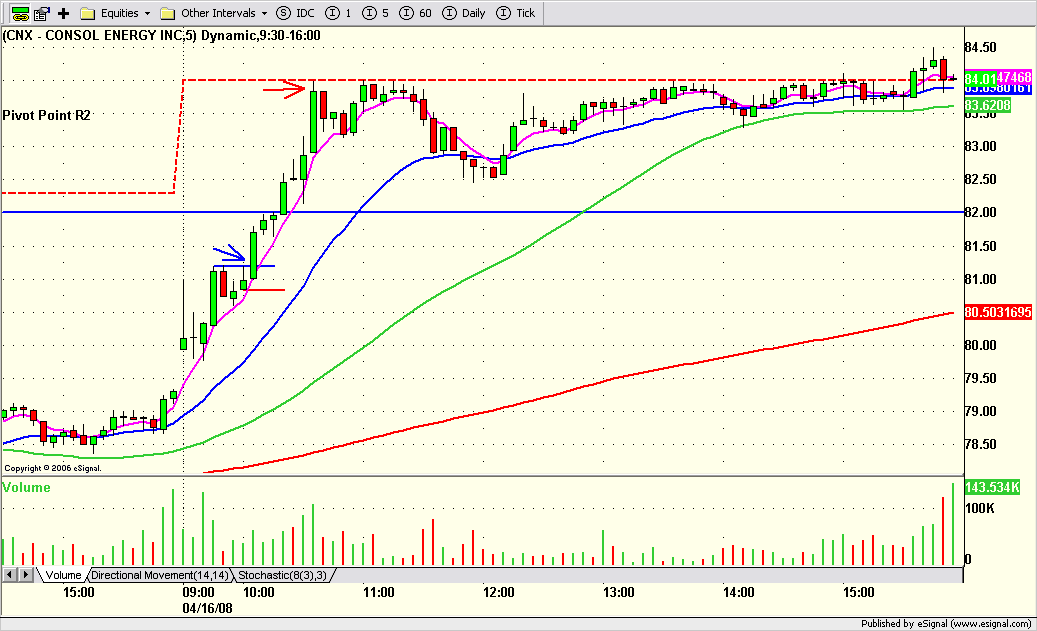Image resolution: width=1037 pixels, height=631 pixels.
Task: Click the Pivot Point R2 label
Action: (46, 115)
